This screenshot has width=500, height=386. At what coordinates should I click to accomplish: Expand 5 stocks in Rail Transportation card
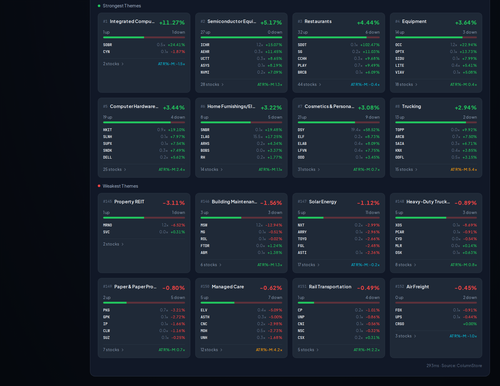coord(308,350)
